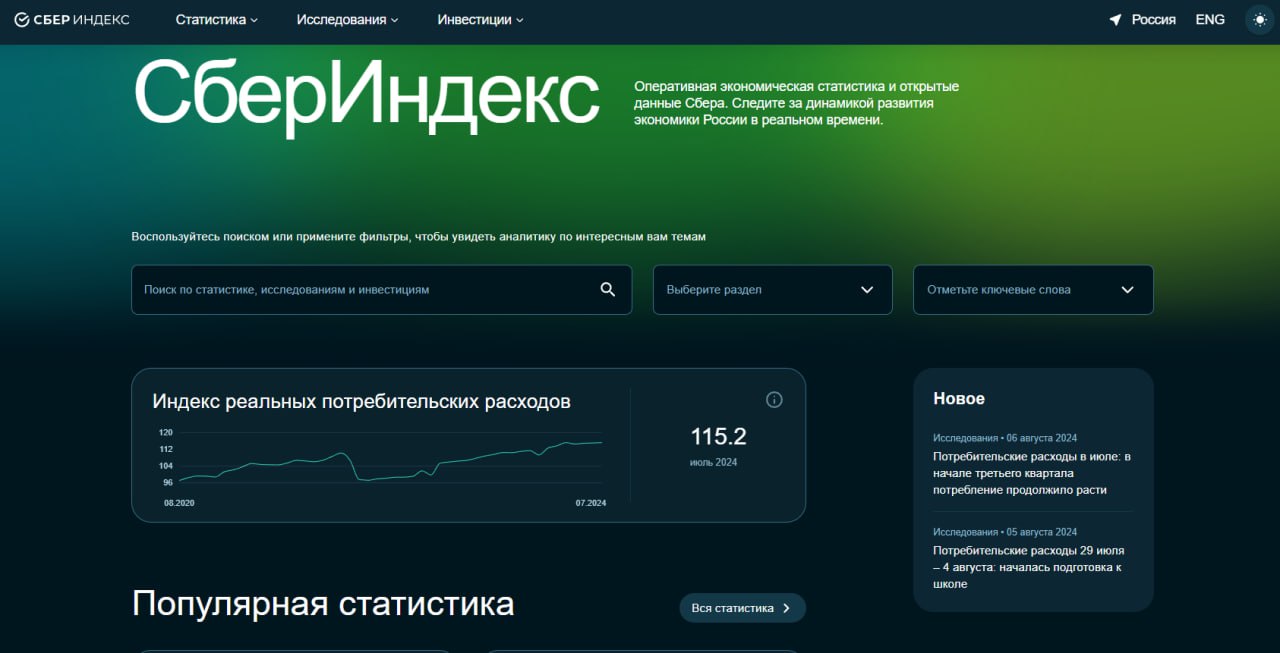Select the location pin icon near Россия
Screen dimensions: 1280x653
point(1113,18)
